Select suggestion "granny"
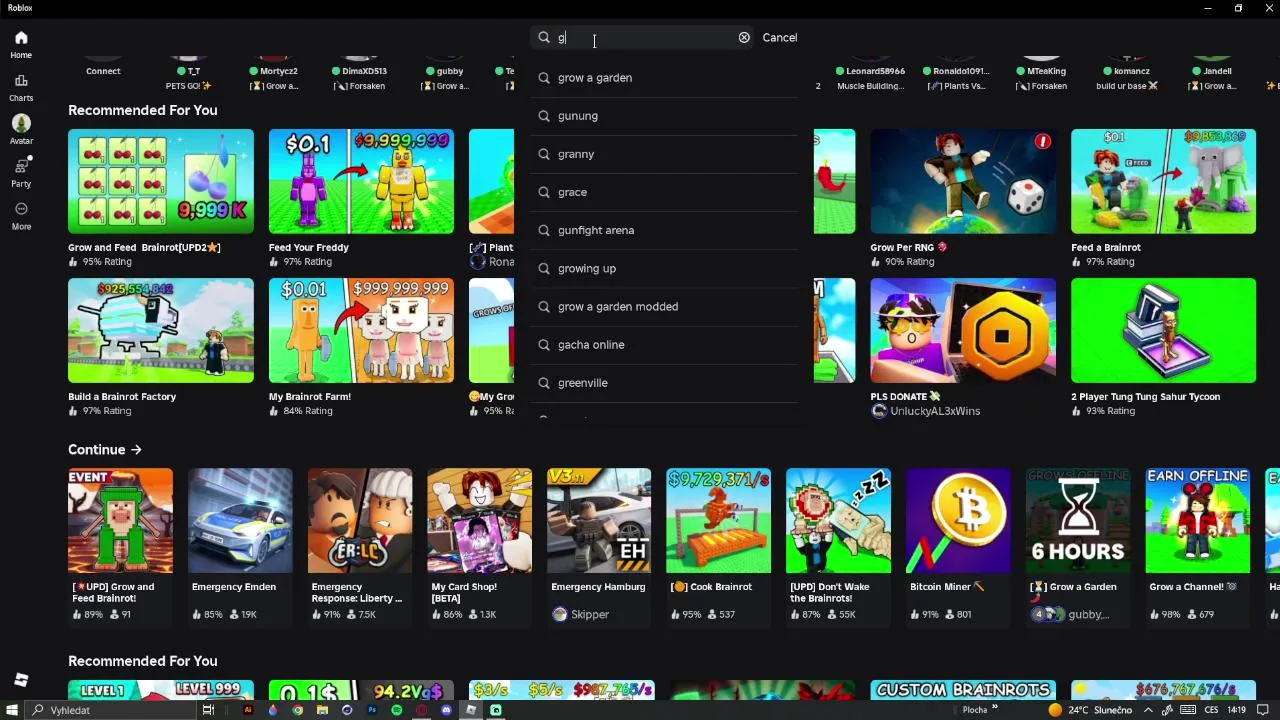This screenshot has width=1280, height=720. (666, 154)
